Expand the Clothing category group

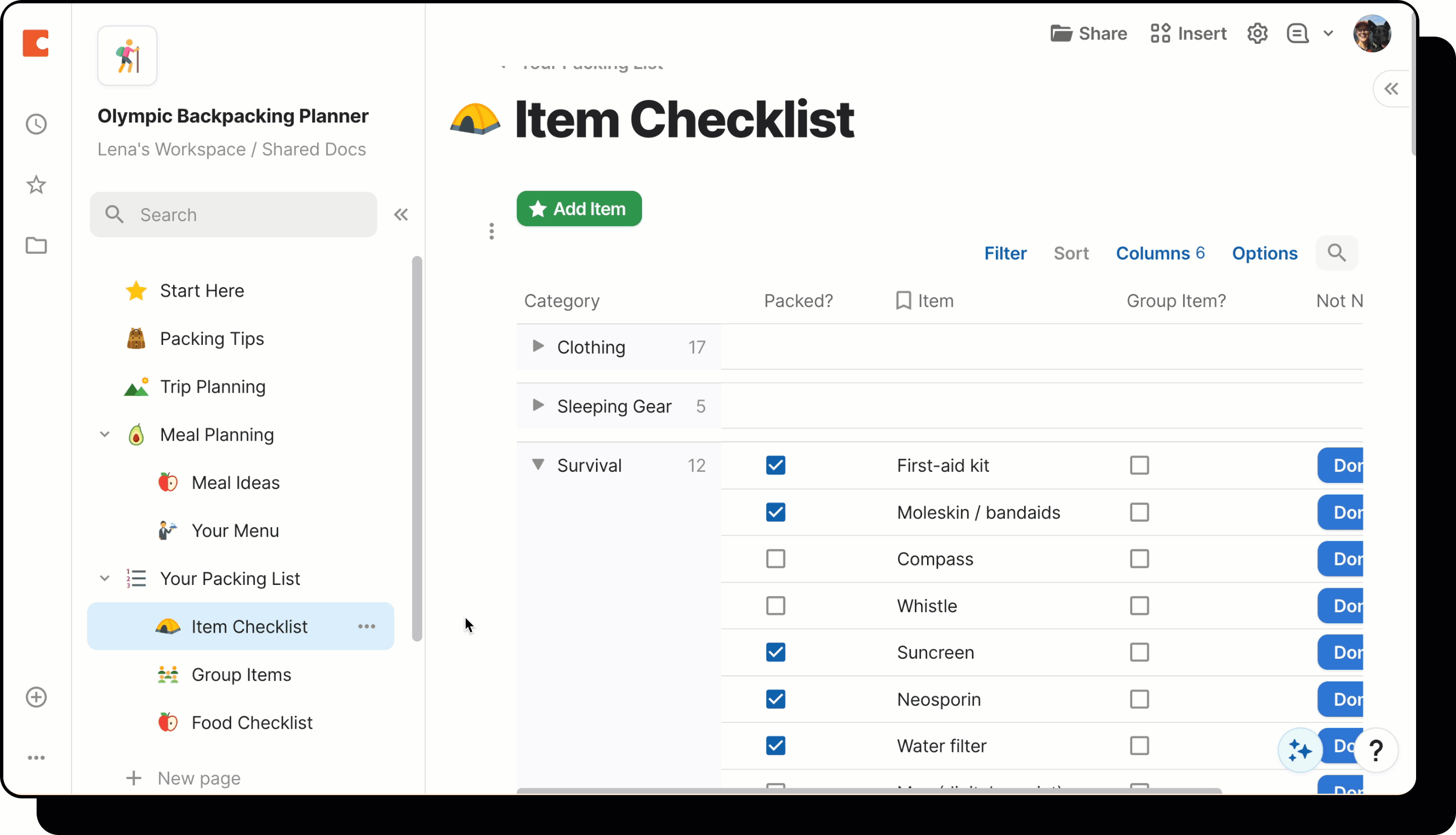(538, 347)
